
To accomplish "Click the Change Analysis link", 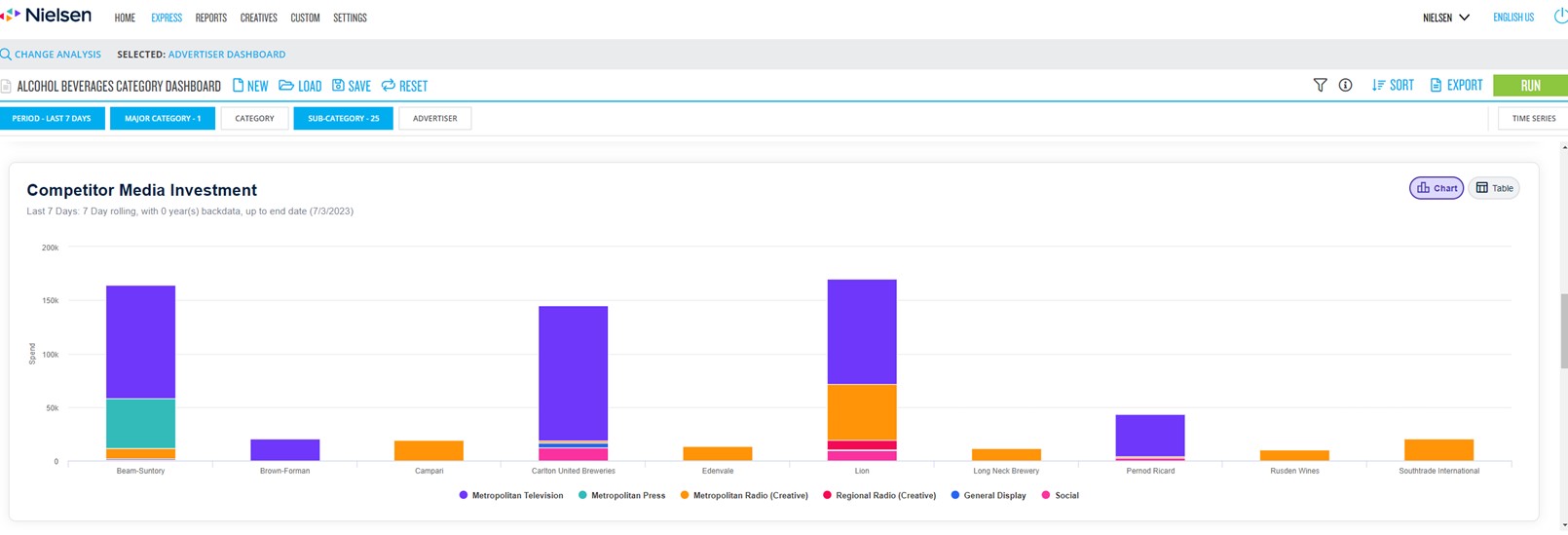I will point(57,55).
